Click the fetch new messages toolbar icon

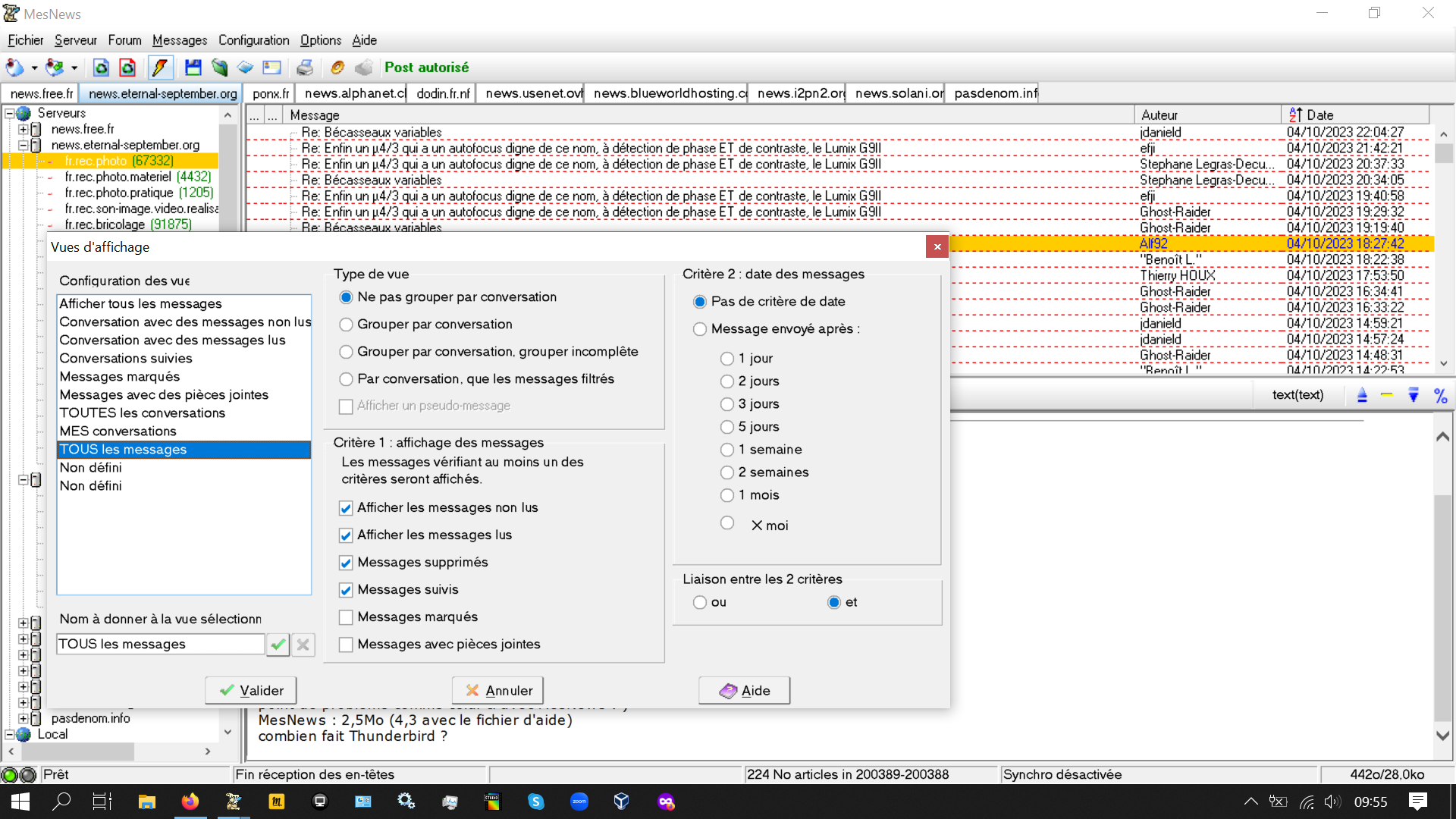(x=55, y=67)
